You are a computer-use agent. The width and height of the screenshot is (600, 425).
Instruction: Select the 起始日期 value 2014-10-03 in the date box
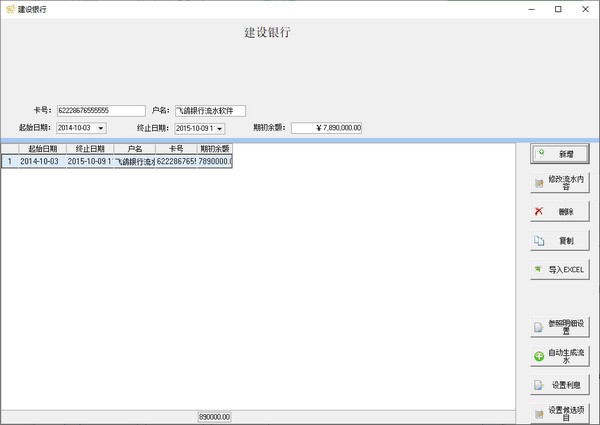pyautogui.click(x=75, y=128)
